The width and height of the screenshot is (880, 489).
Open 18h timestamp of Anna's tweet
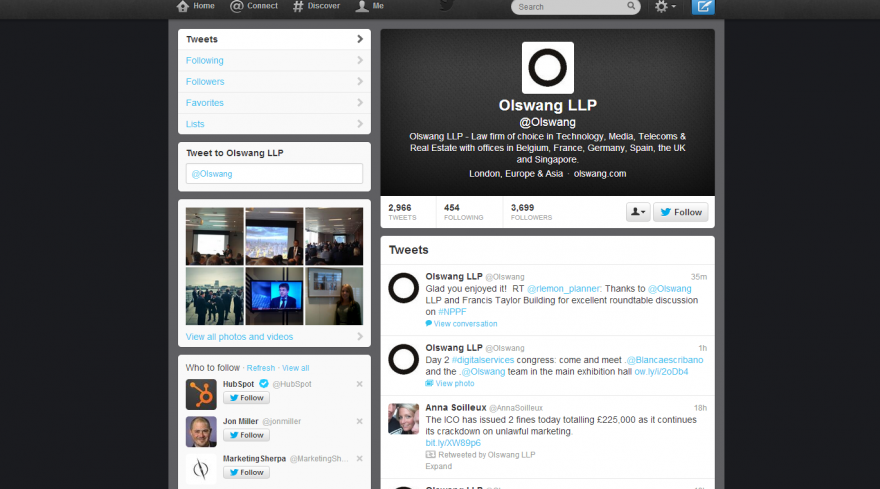pyautogui.click(x=700, y=408)
